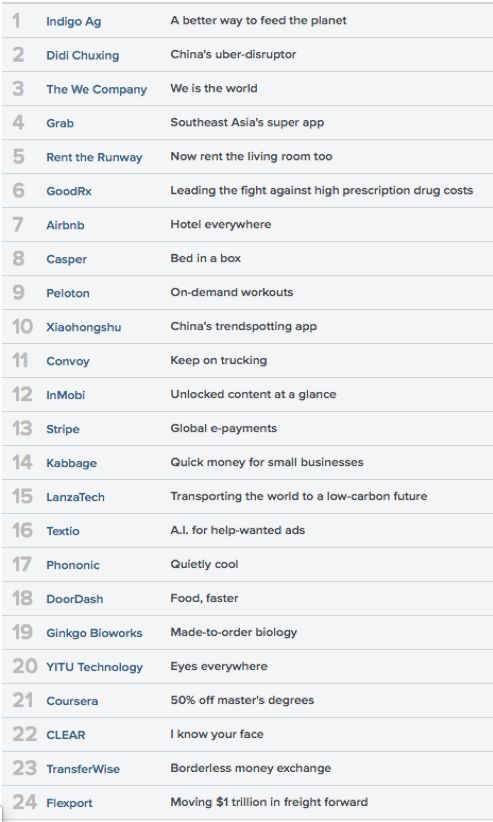Click the Ginkgo Bioworks link
Screen dimensions: 493x822
coord(94,633)
